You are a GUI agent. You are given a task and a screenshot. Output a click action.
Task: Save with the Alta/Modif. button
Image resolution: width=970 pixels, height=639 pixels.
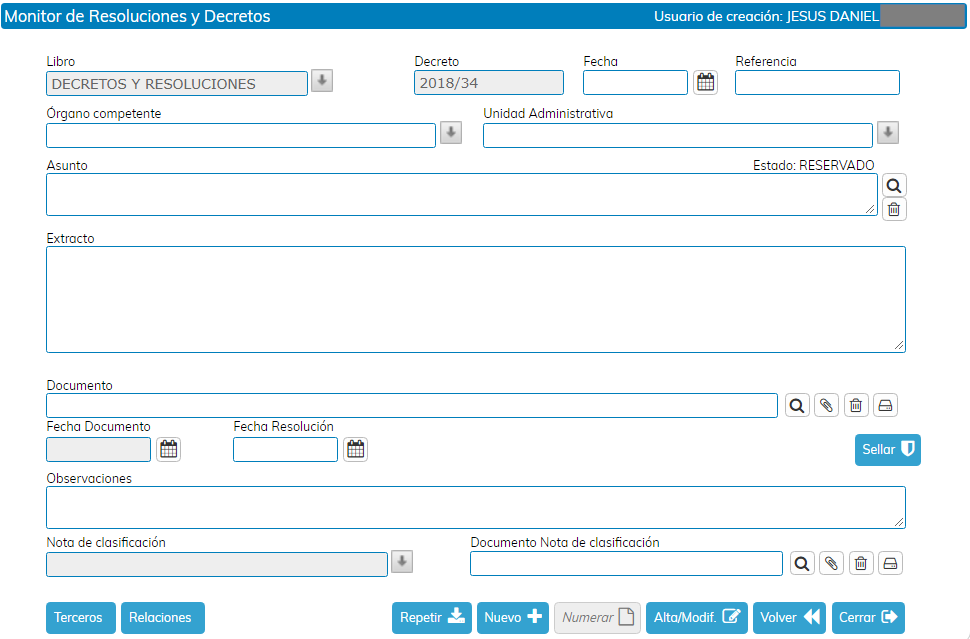point(697,618)
